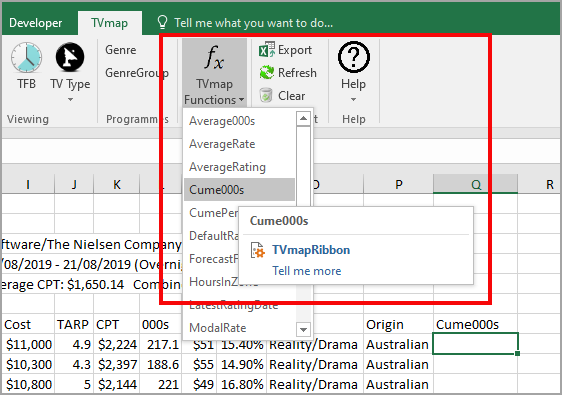The height and width of the screenshot is (395, 562).
Task: Click the Cume000s header cell in column Q
Action: click(x=475, y=324)
